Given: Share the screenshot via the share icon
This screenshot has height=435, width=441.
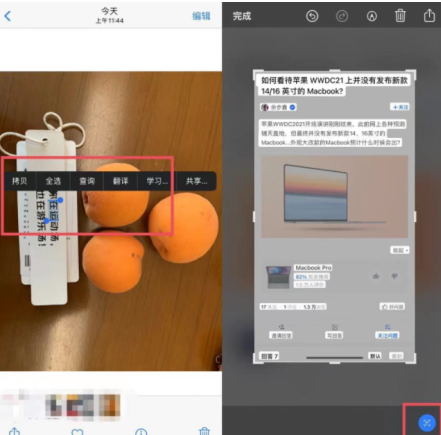Looking at the screenshot, I should [429, 15].
